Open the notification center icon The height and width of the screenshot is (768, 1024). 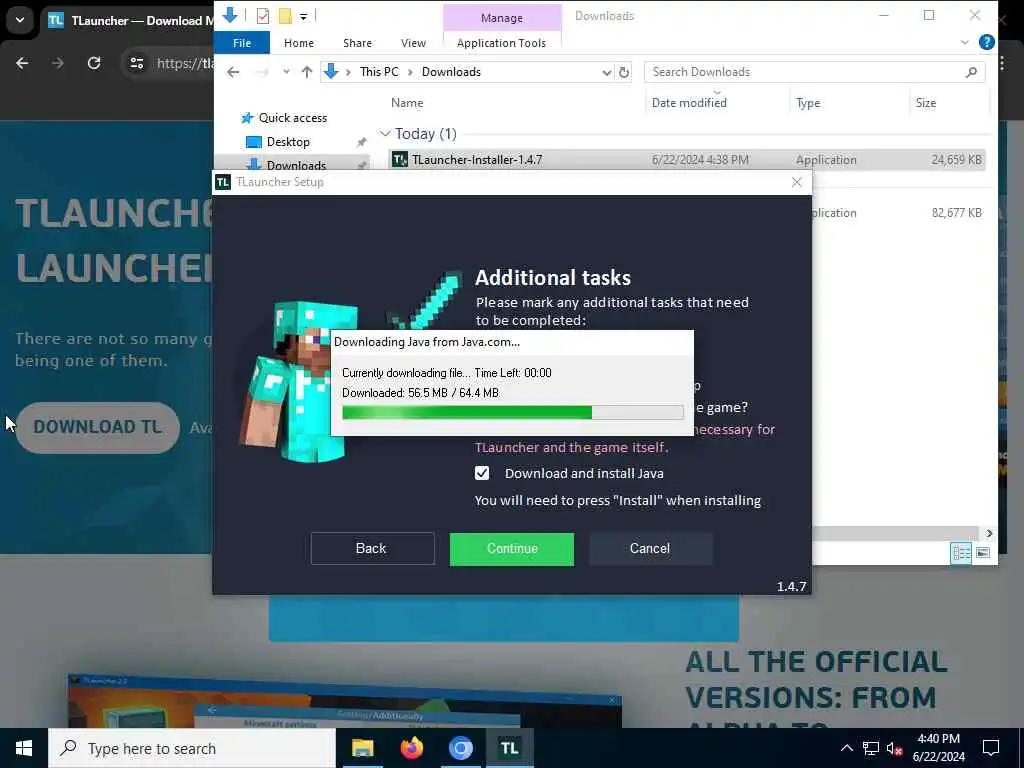click(991, 748)
